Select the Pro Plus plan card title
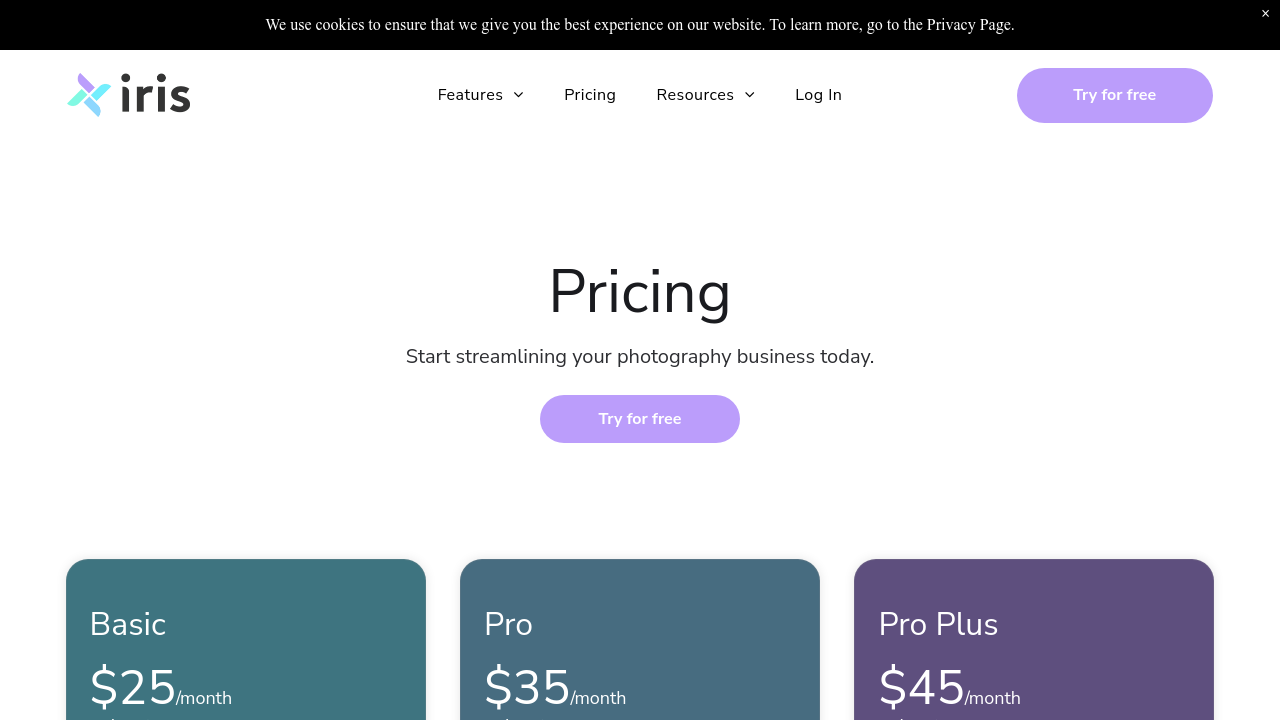This screenshot has height=720, width=1280. pos(938,624)
